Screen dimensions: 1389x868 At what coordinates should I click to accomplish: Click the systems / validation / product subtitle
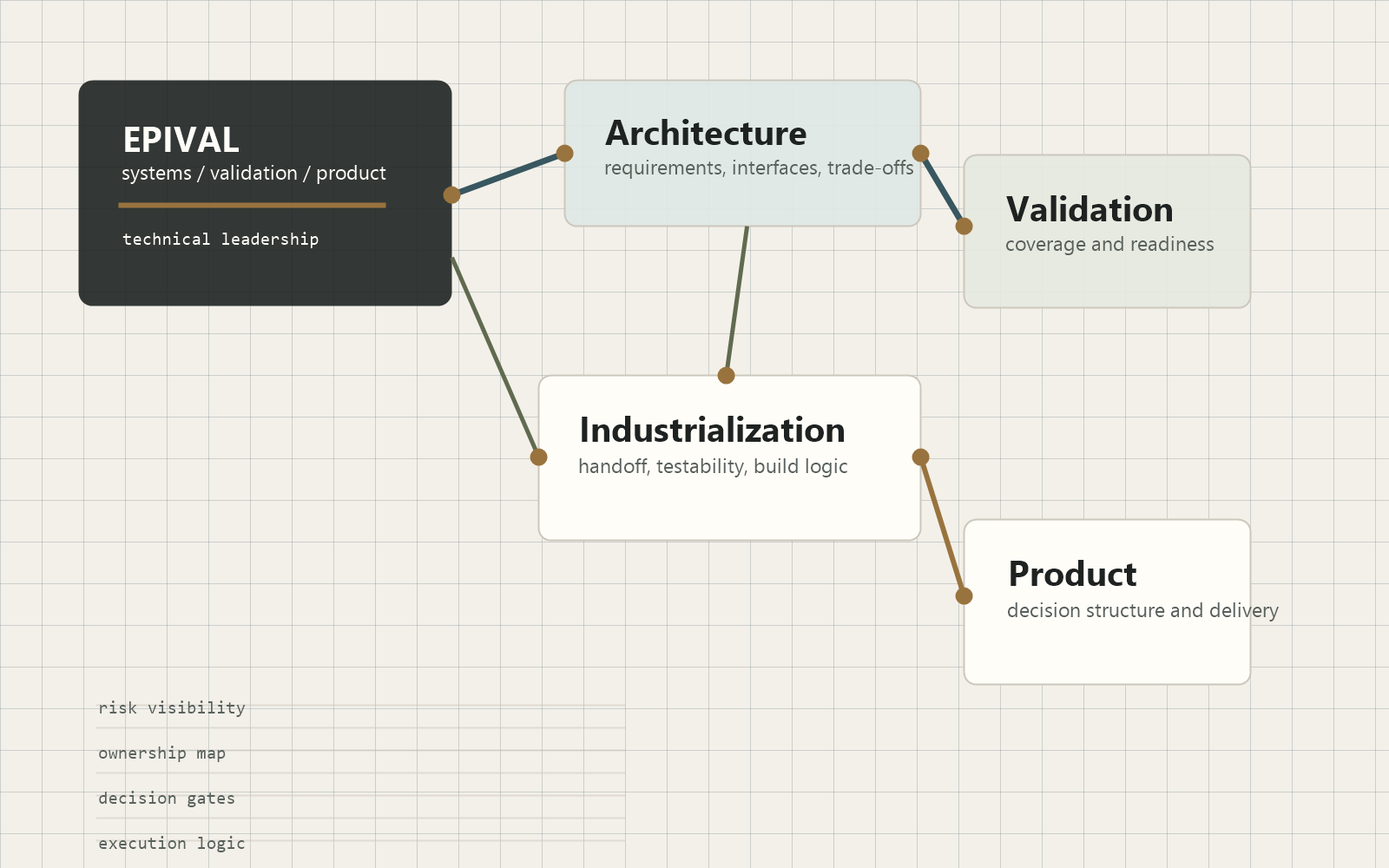(x=253, y=173)
